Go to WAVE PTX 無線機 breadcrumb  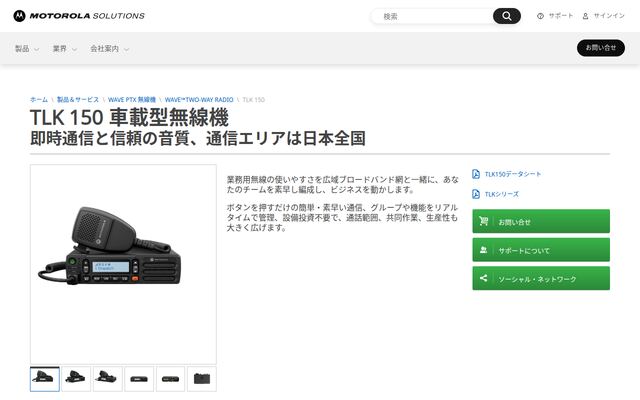(132, 100)
